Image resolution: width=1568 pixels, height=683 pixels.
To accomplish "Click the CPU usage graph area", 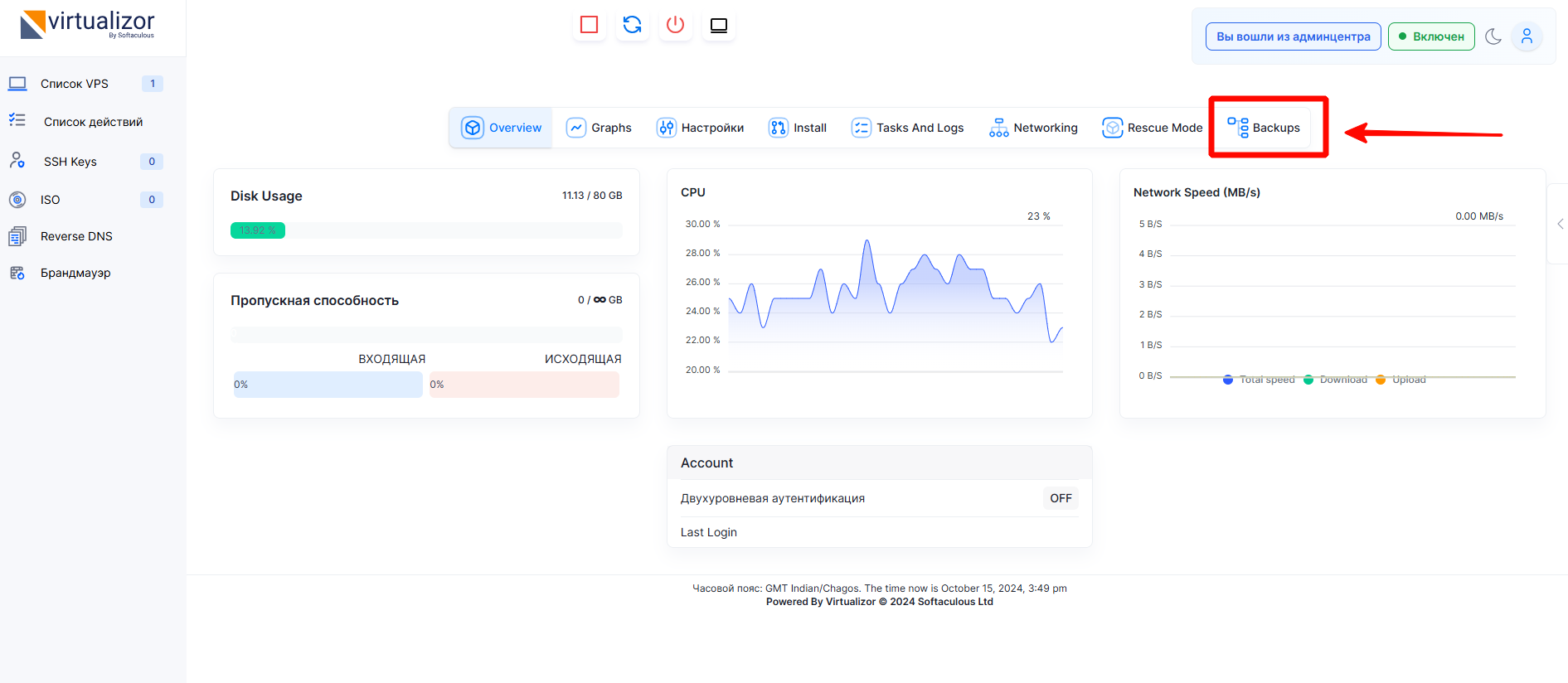I will click(x=896, y=297).
